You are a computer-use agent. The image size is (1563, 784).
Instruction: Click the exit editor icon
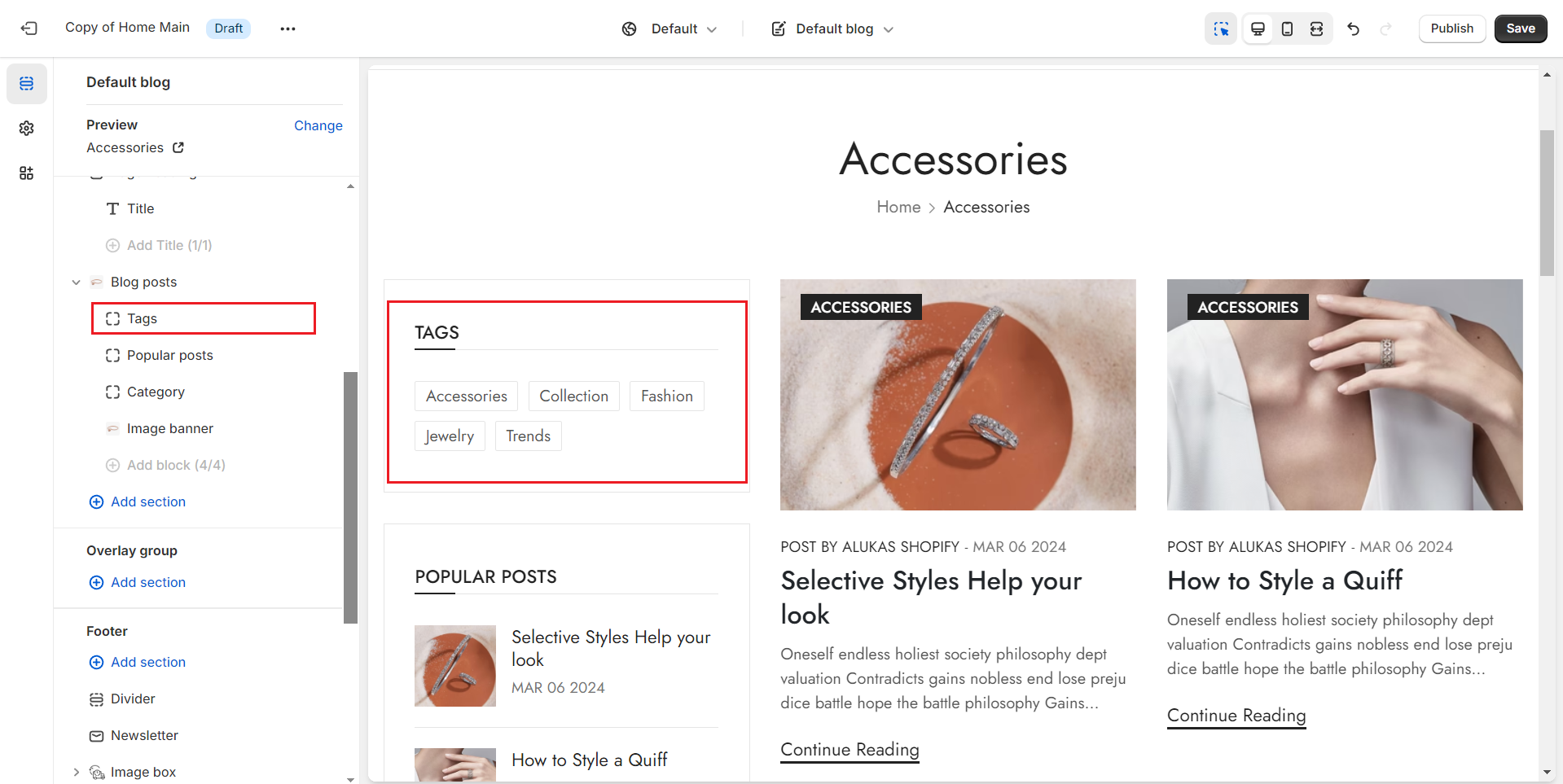(x=29, y=28)
